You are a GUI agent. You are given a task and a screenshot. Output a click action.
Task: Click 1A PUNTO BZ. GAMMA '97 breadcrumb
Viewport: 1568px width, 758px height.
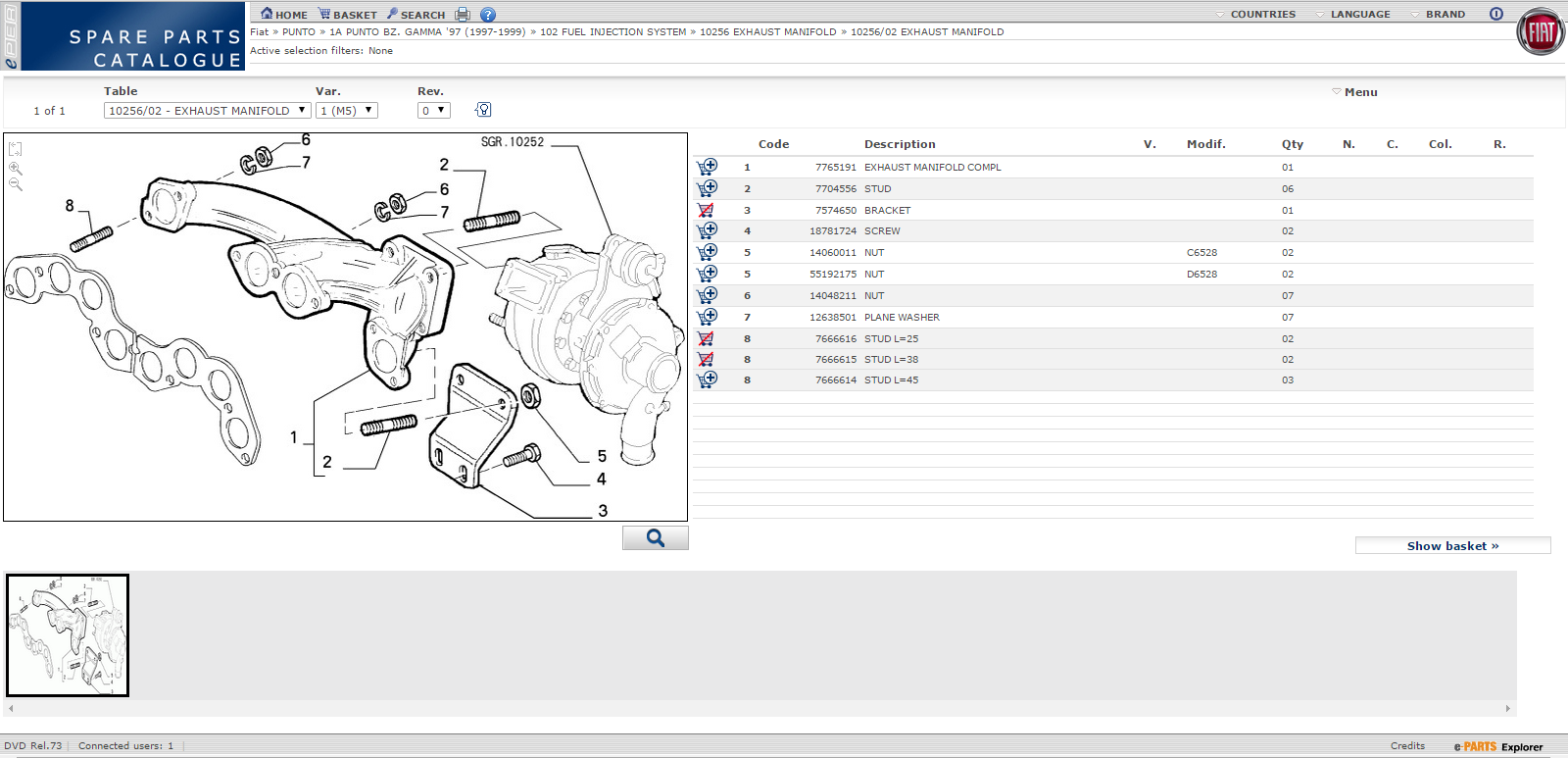[427, 32]
